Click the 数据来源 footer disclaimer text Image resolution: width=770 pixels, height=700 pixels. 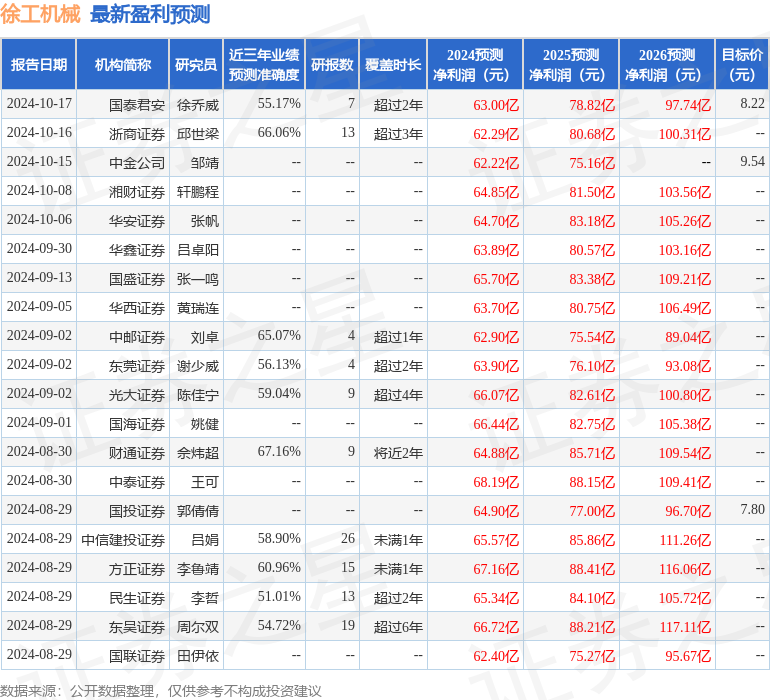[161, 691]
